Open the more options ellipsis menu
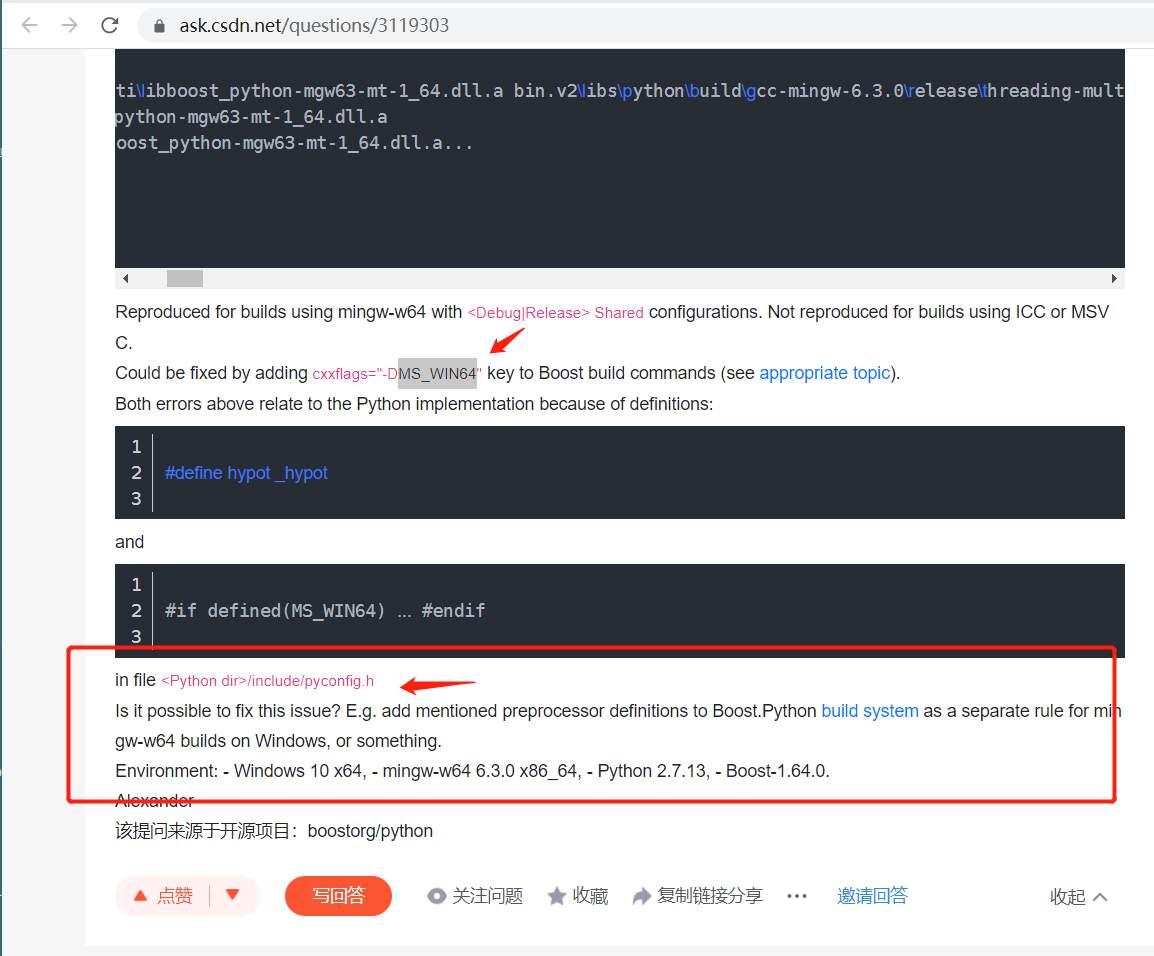 point(796,896)
